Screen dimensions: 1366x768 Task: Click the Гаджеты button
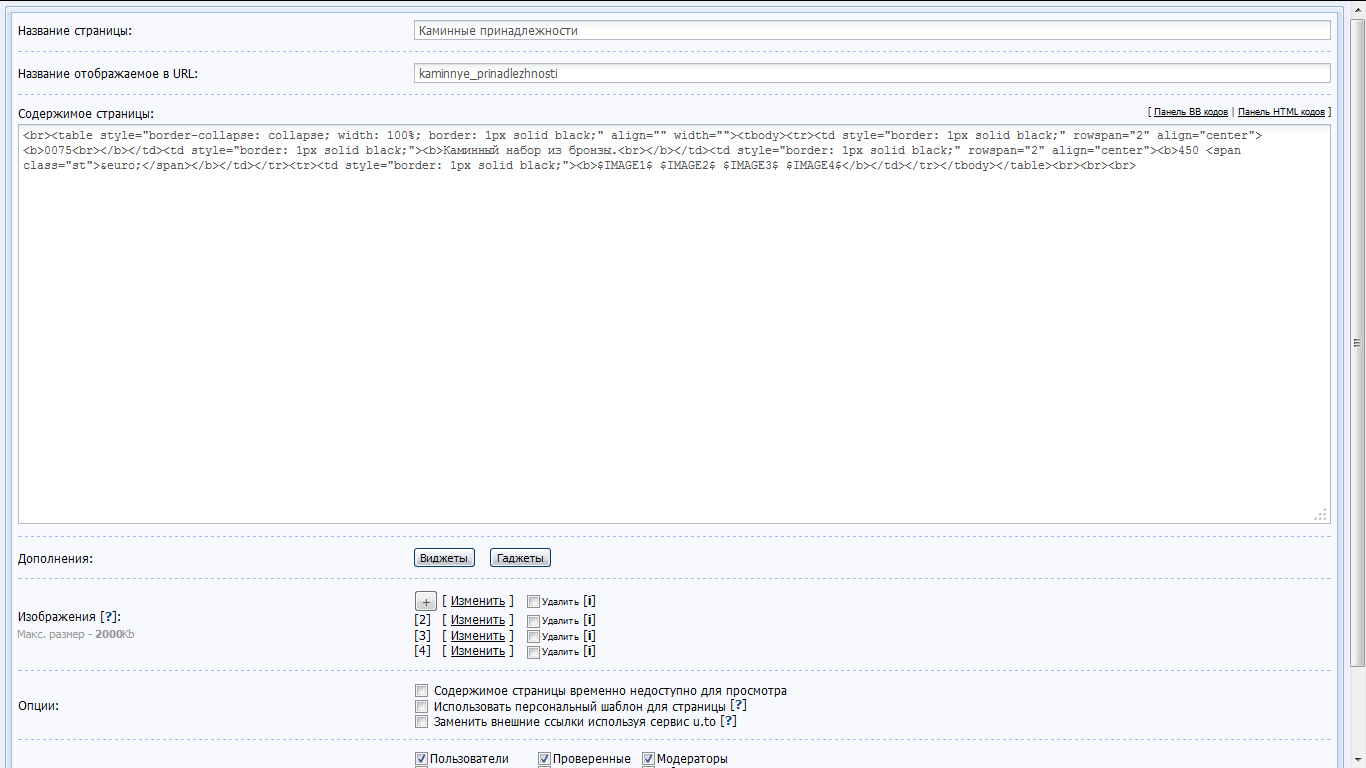[x=520, y=558]
